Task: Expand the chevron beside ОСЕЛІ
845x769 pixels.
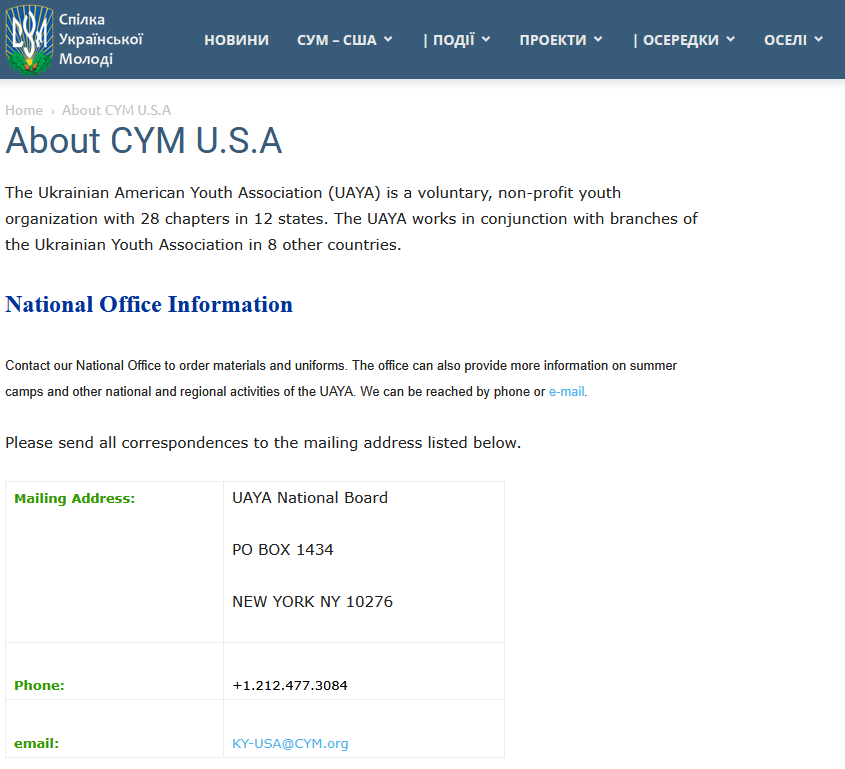Action: (x=819, y=40)
